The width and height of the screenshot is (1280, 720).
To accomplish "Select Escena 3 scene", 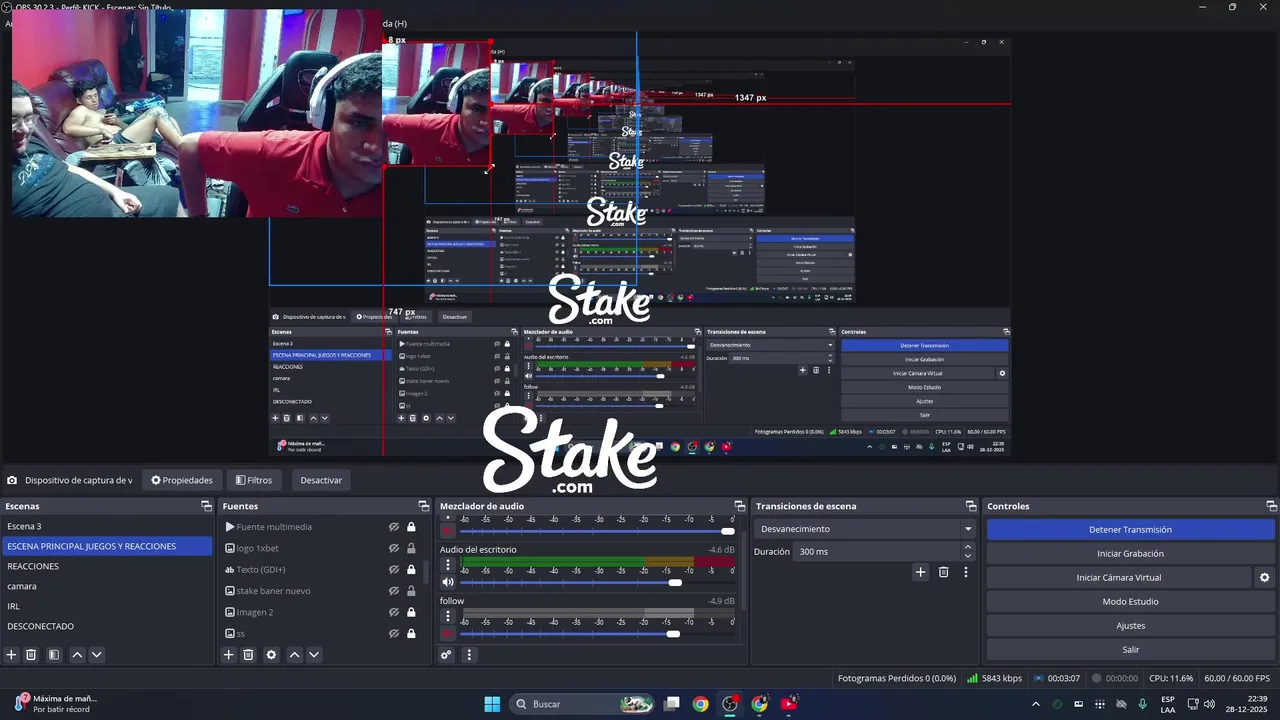I will [107, 526].
